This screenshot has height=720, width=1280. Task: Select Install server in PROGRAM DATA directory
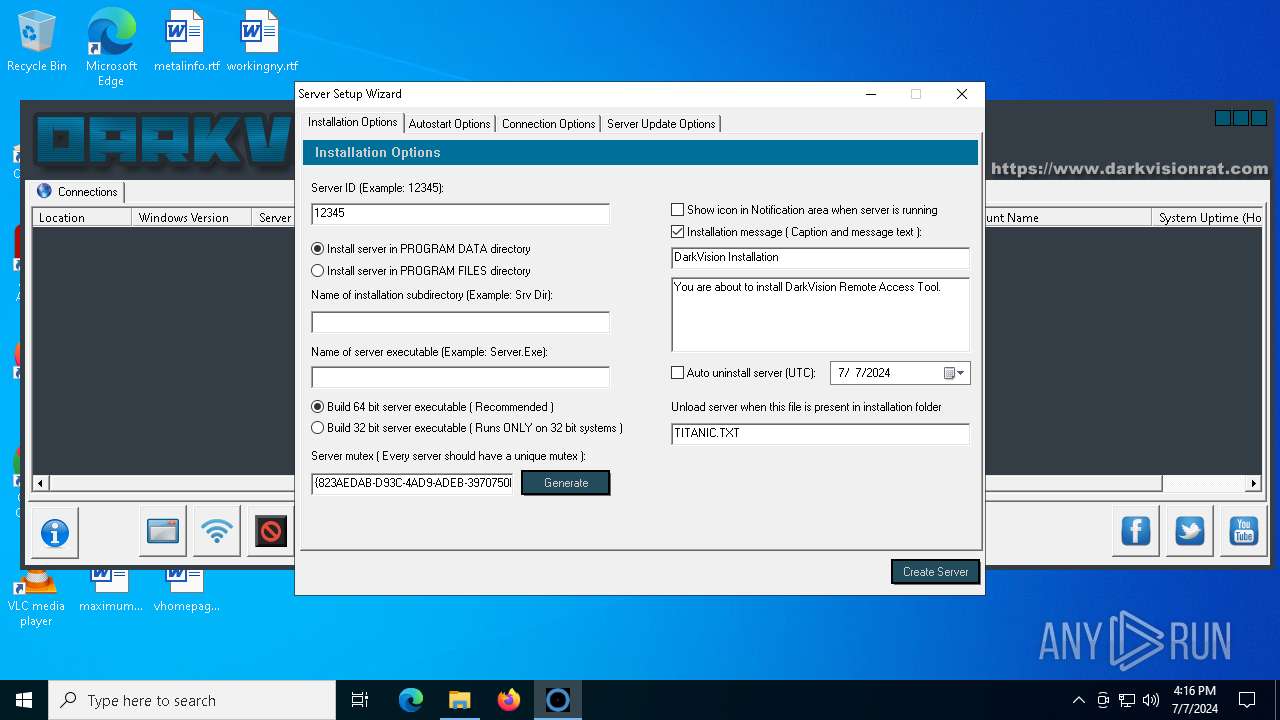pos(421,249)
